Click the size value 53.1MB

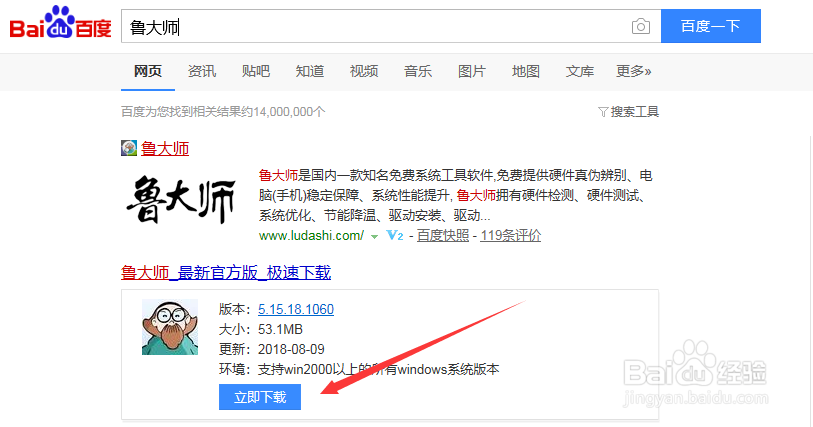pos(281,329)
